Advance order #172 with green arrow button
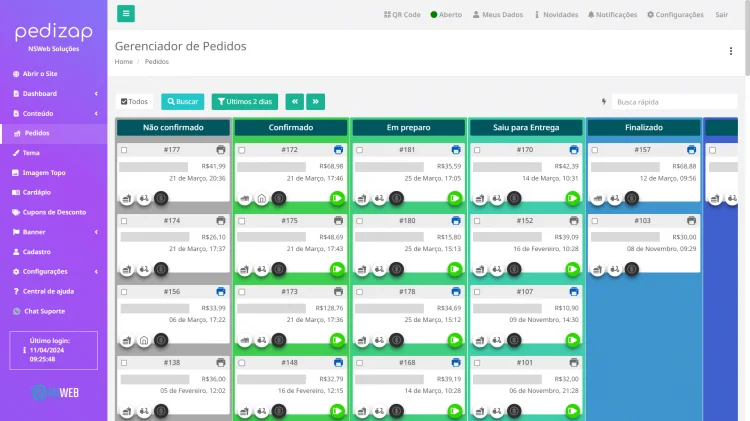Viewport: 750px width, 421px height. point(337,198)
